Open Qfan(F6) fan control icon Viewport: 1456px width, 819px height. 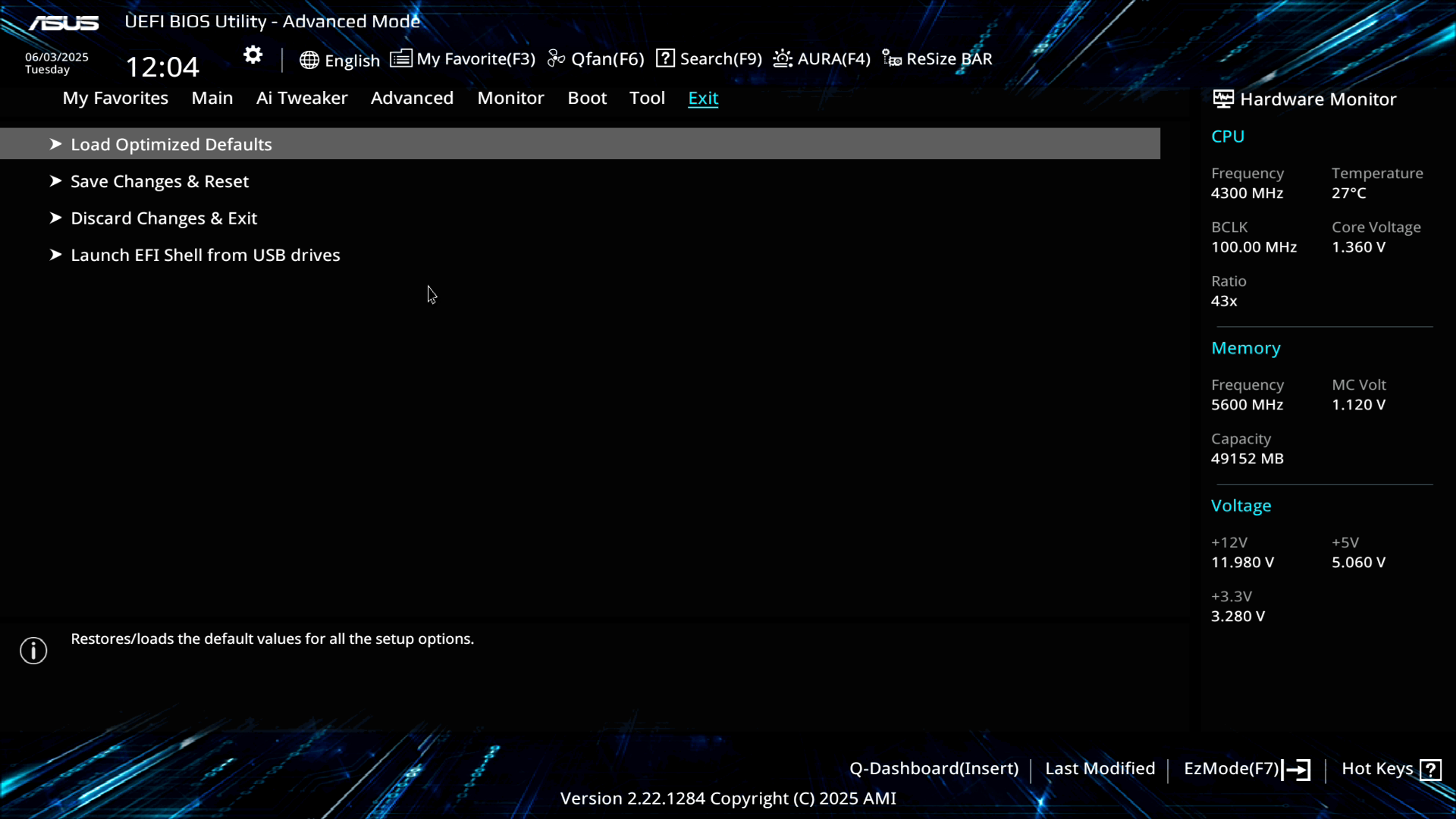pos(557,58)
